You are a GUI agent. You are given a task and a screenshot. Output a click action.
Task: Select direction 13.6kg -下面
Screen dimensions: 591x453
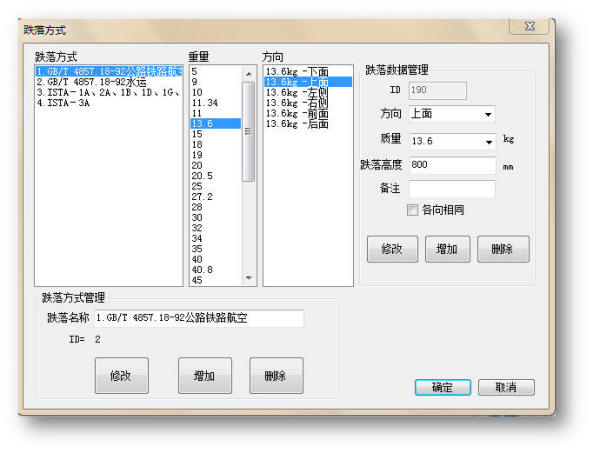click(308, 71)
